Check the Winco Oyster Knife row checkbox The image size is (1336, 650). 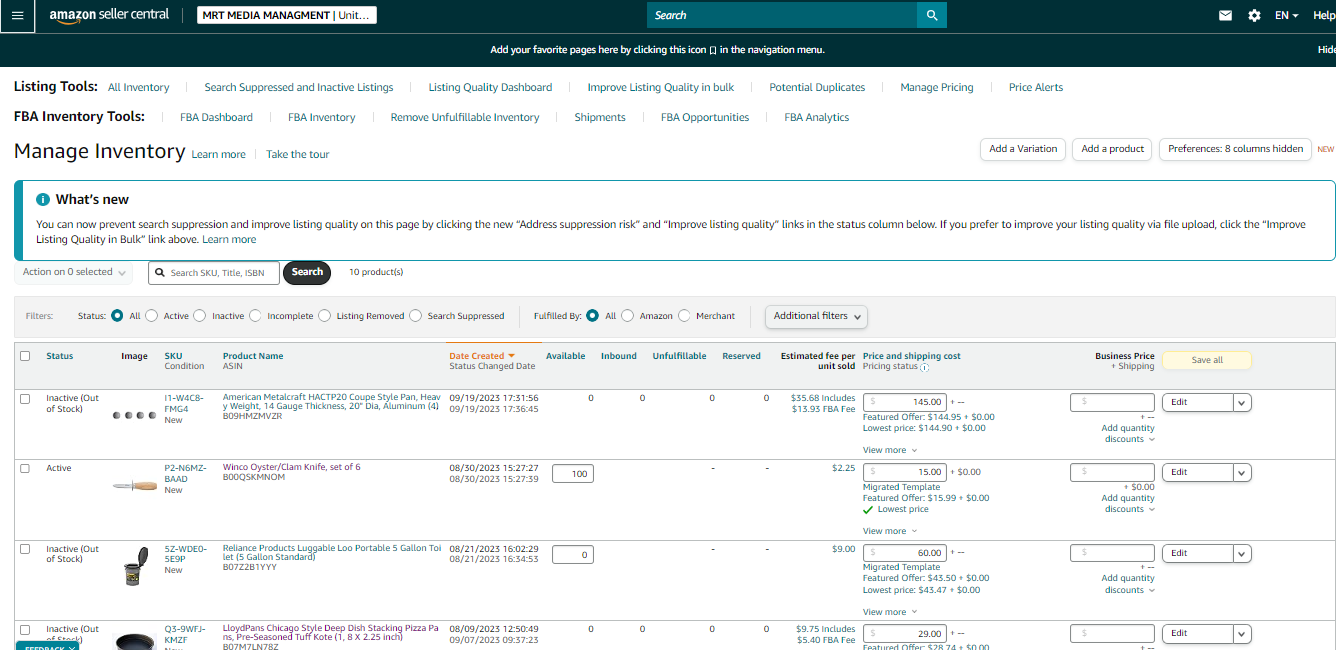[x=25, y=468]
